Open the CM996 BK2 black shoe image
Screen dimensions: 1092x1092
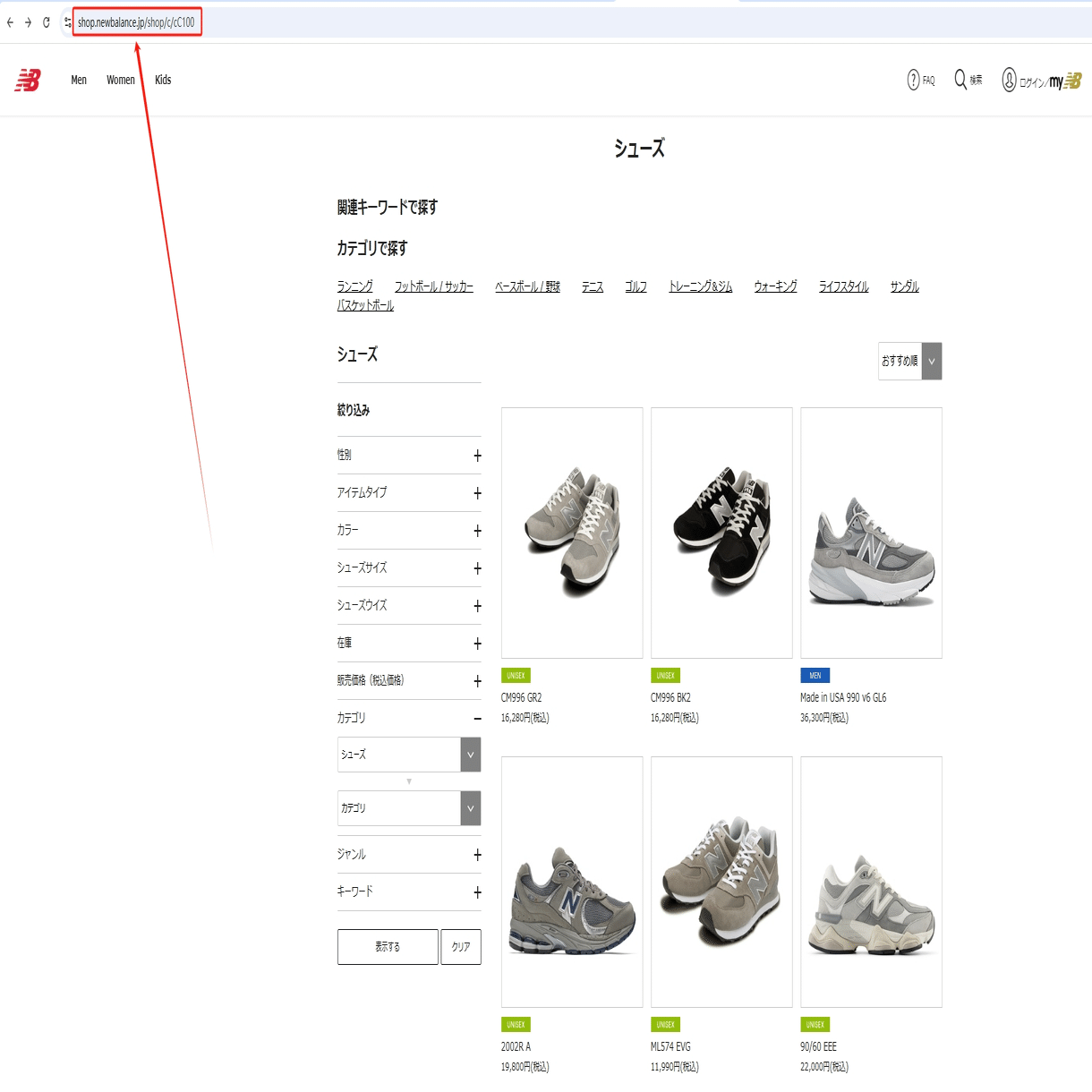pyautogui.click(x=721, y=533)
